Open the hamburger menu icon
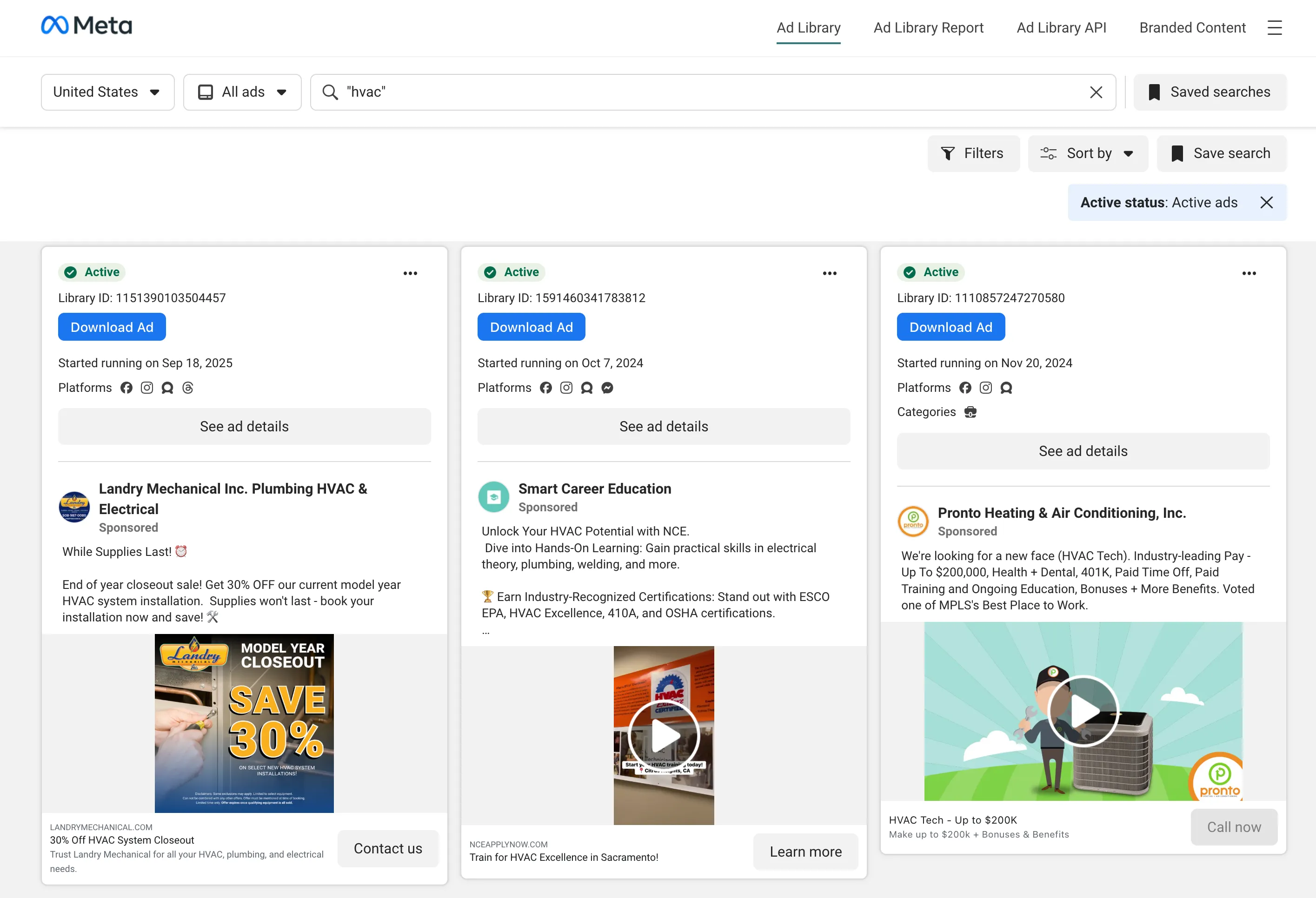The image size is (1316, 898). [x=1274, y=28]
